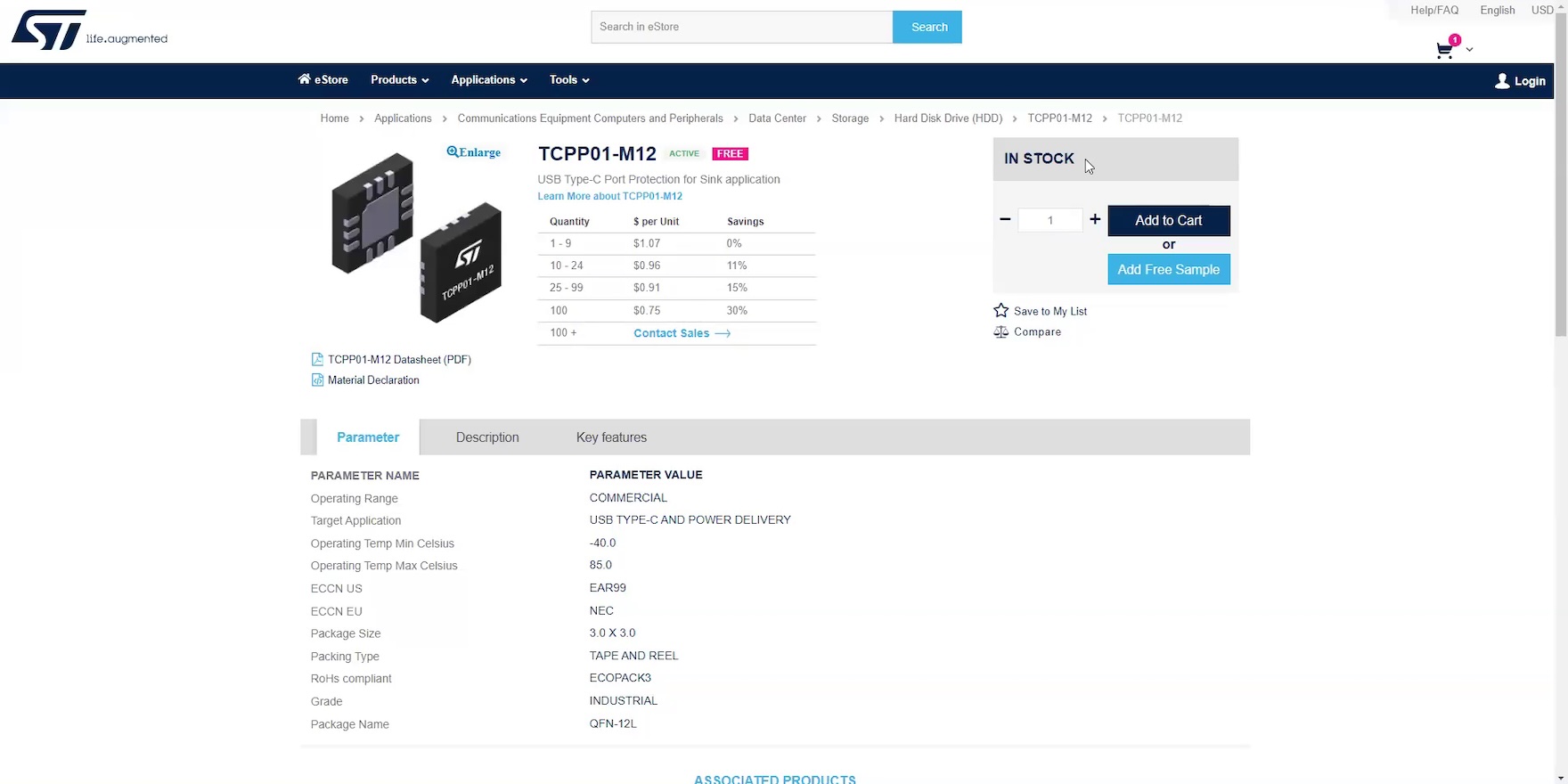1568x784 pixels.
Task: Expand the Applications dropdown menu
Action: 488,80
